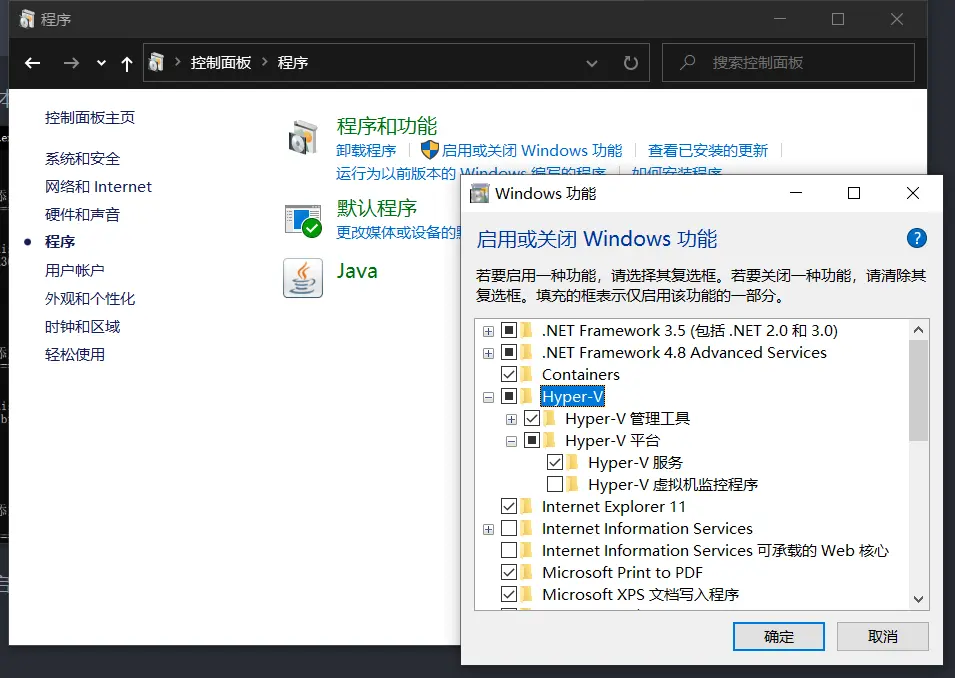Click the forward arrow in Control Panel
The image size is (955, 678).
click(x=71, y=63)
